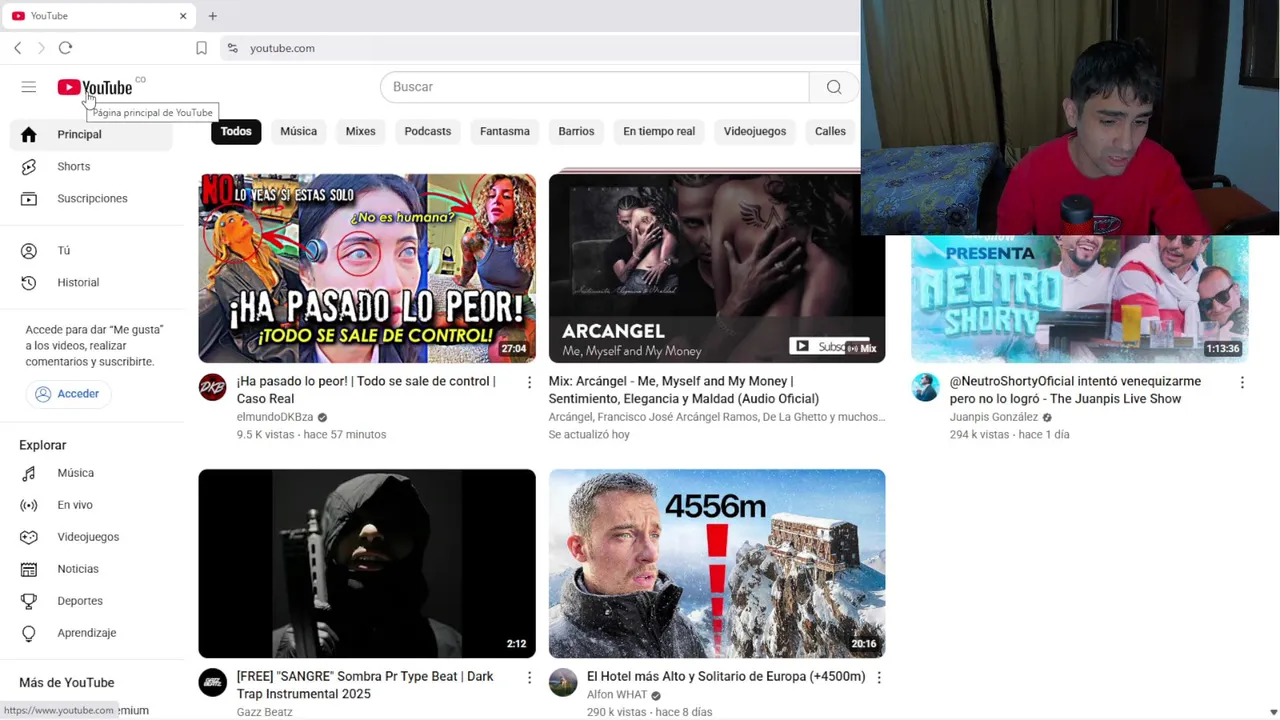Click the Tú profile icon

(x=29, y=251)
